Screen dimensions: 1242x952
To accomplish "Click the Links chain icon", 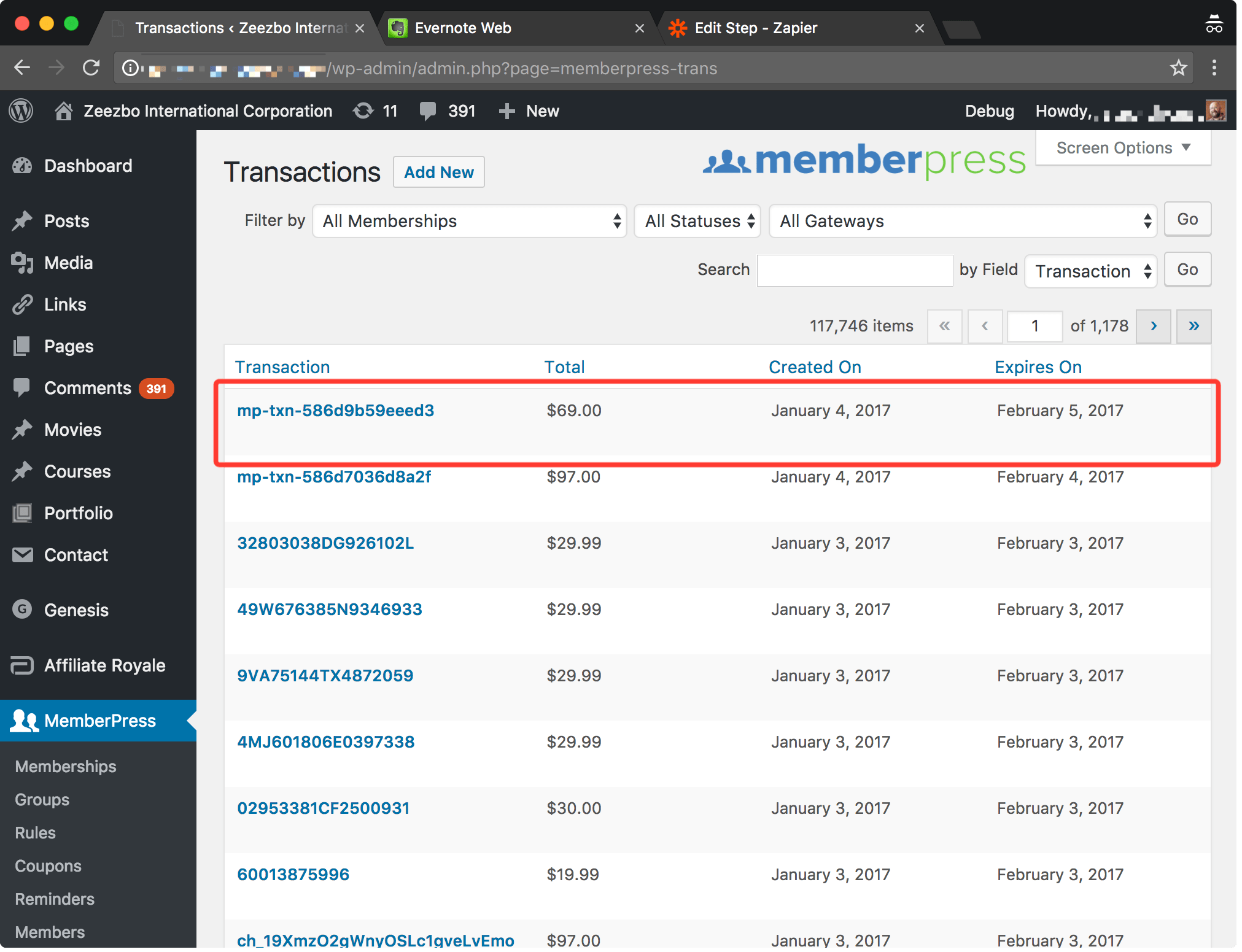I will (x=22, y=304).
